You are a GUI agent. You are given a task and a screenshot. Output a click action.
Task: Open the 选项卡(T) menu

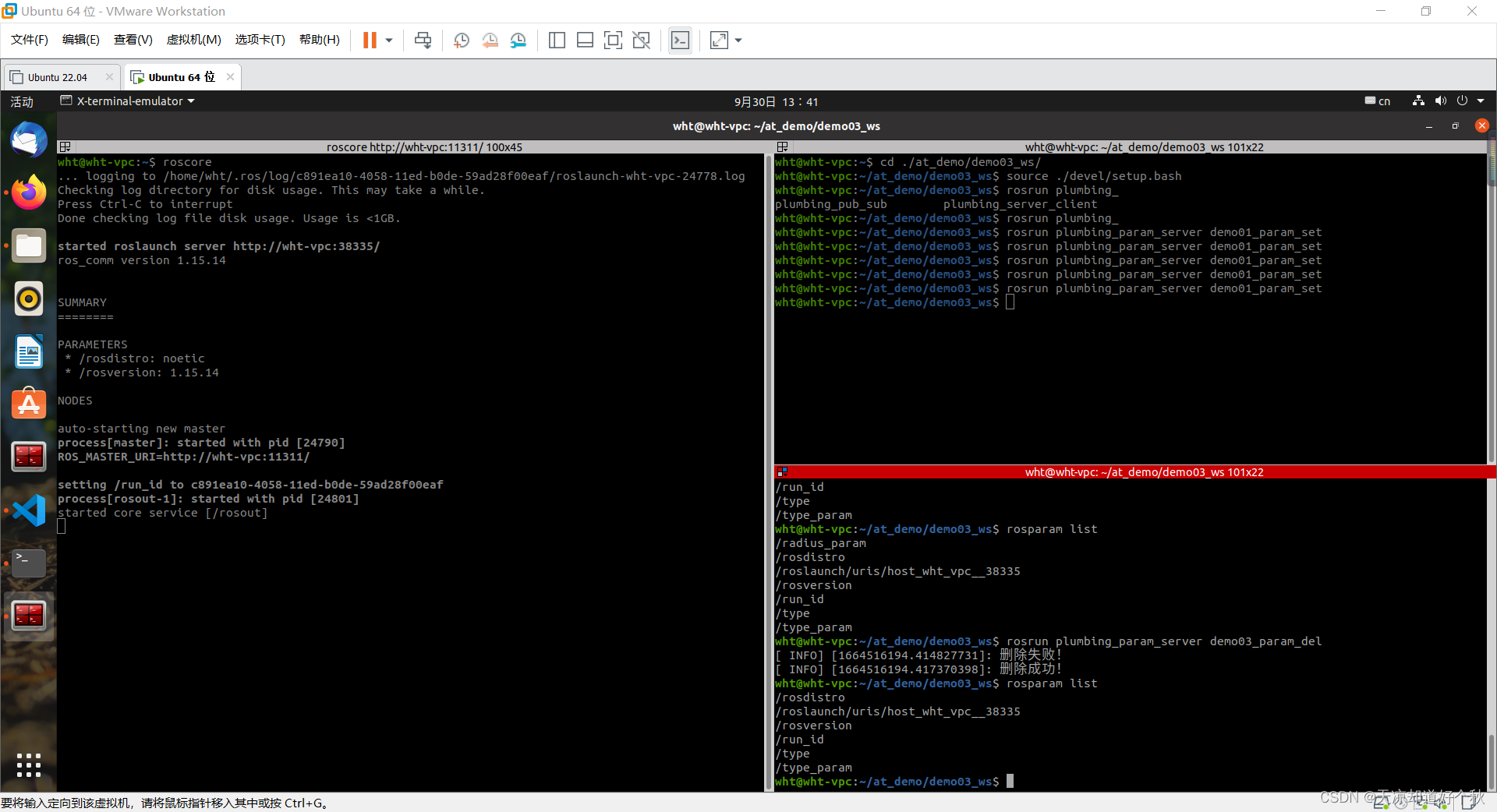click(x=260, y=40)
